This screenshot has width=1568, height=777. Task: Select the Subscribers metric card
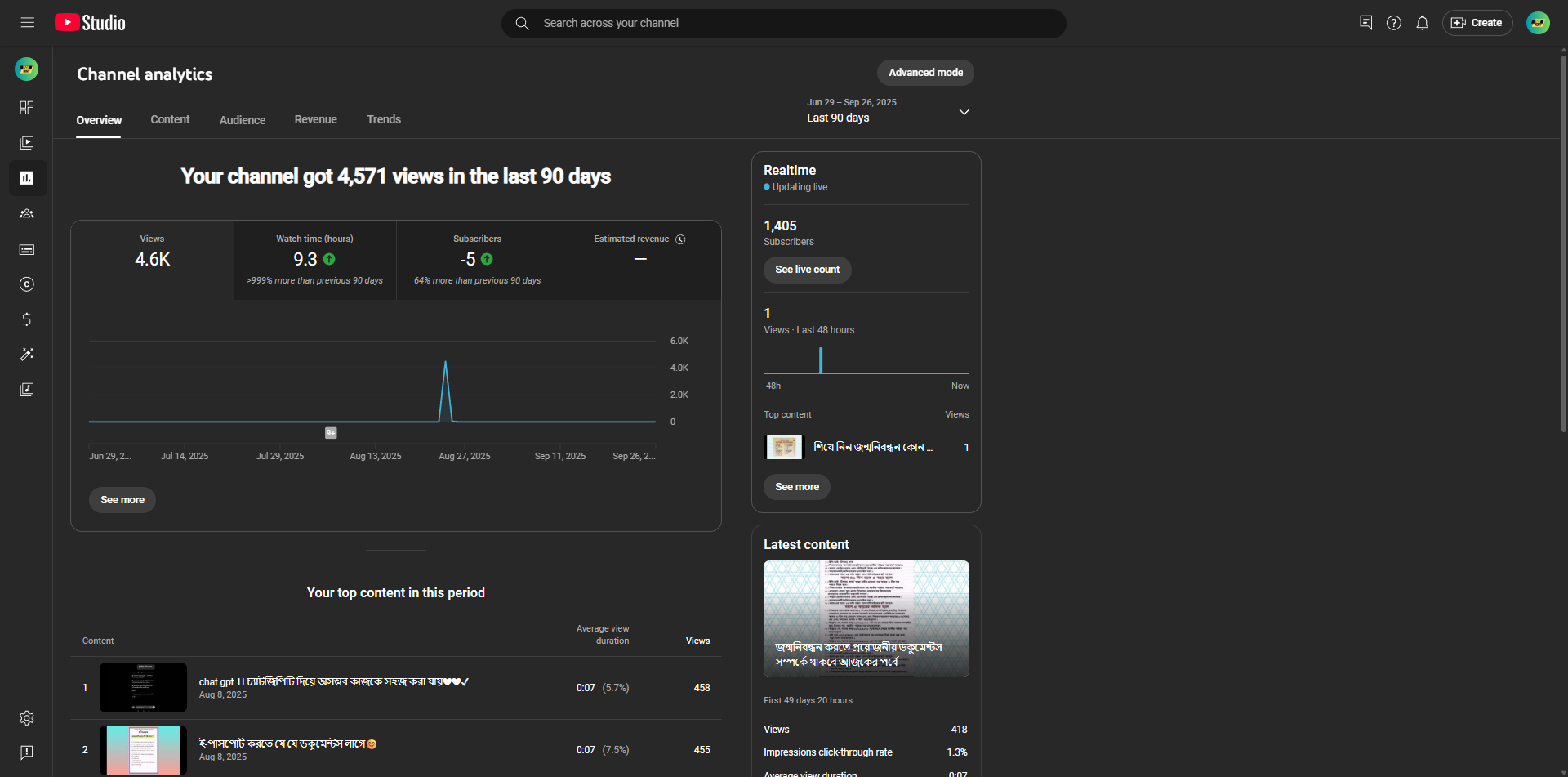coord(477,260)
